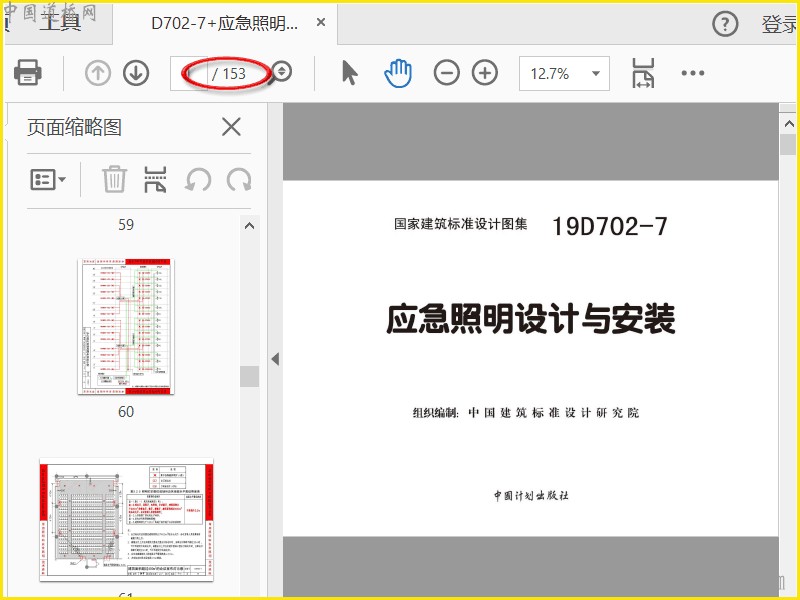Open thumbnail options dropdown menu

click(48, 180)
